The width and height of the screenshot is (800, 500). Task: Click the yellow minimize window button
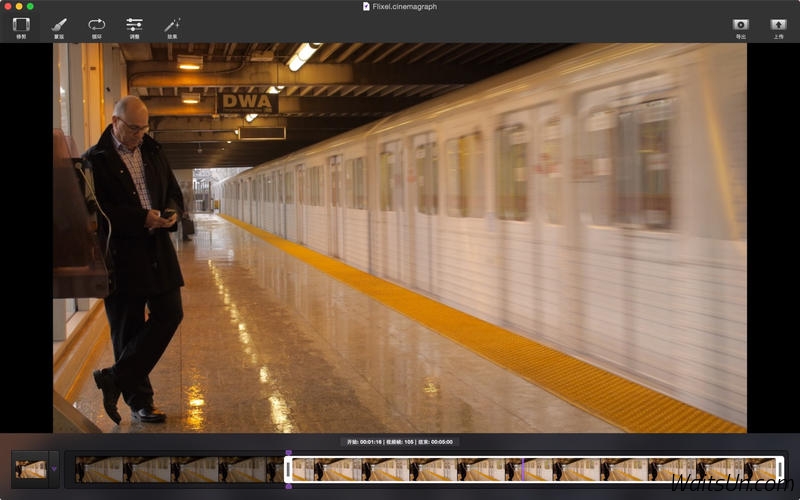pyautogui.click(x=19, y=6)
